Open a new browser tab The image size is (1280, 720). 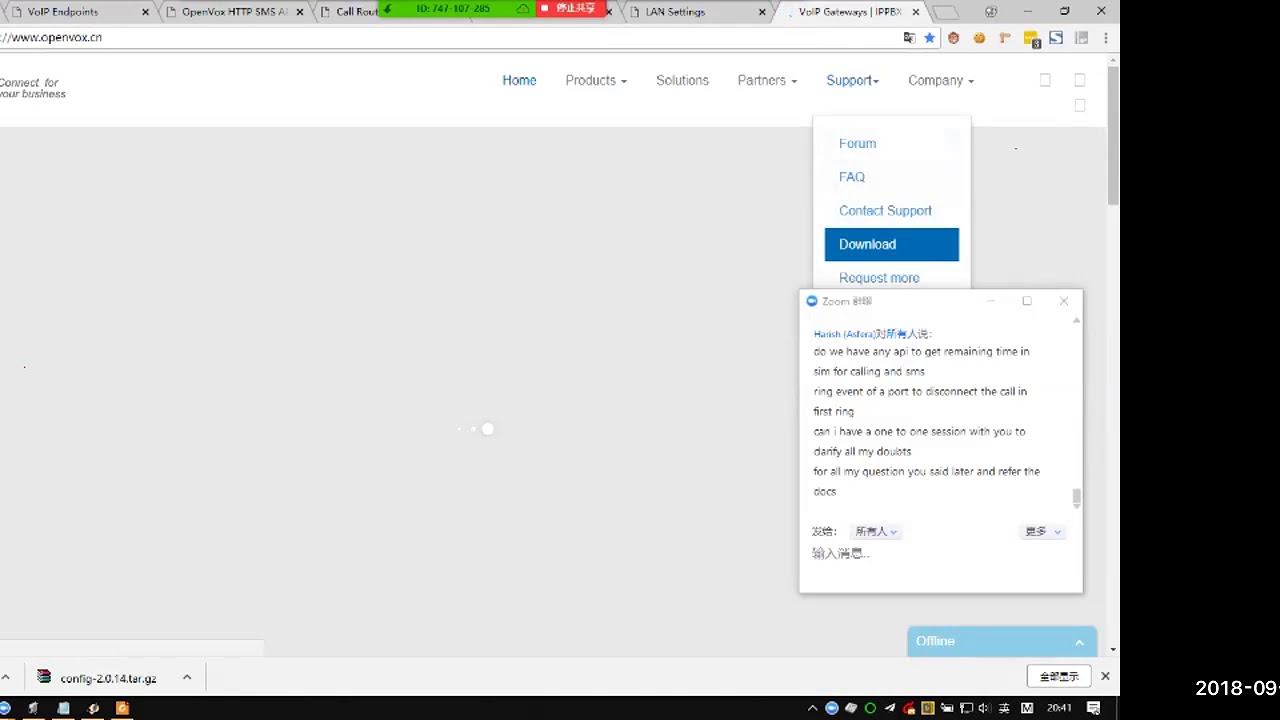click(945, 12)
